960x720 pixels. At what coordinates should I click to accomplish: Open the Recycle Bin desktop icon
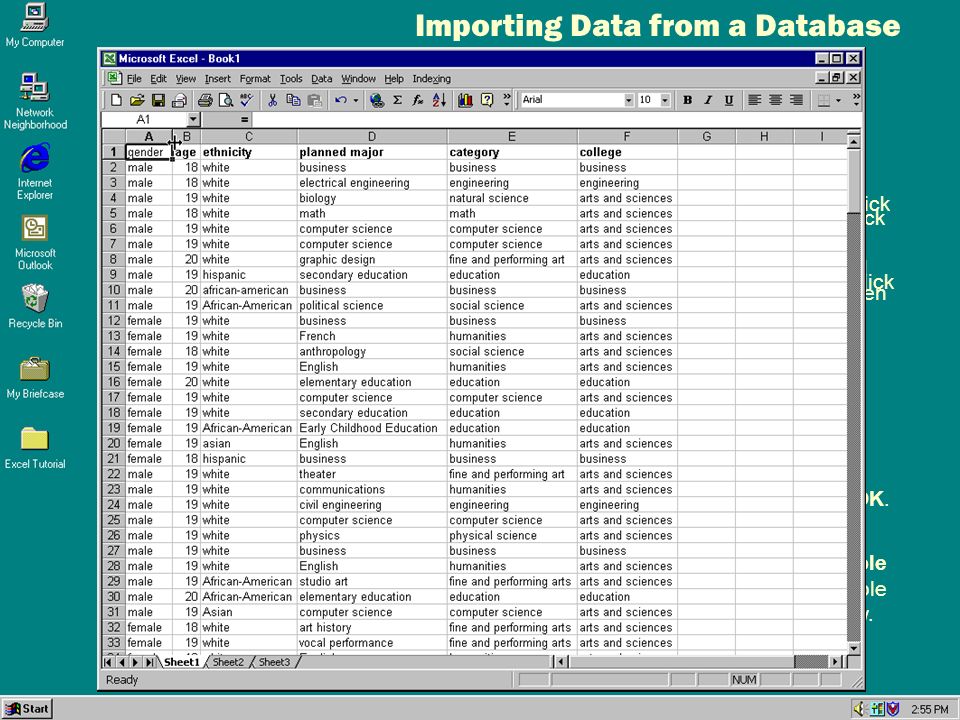tap(35, 306)
